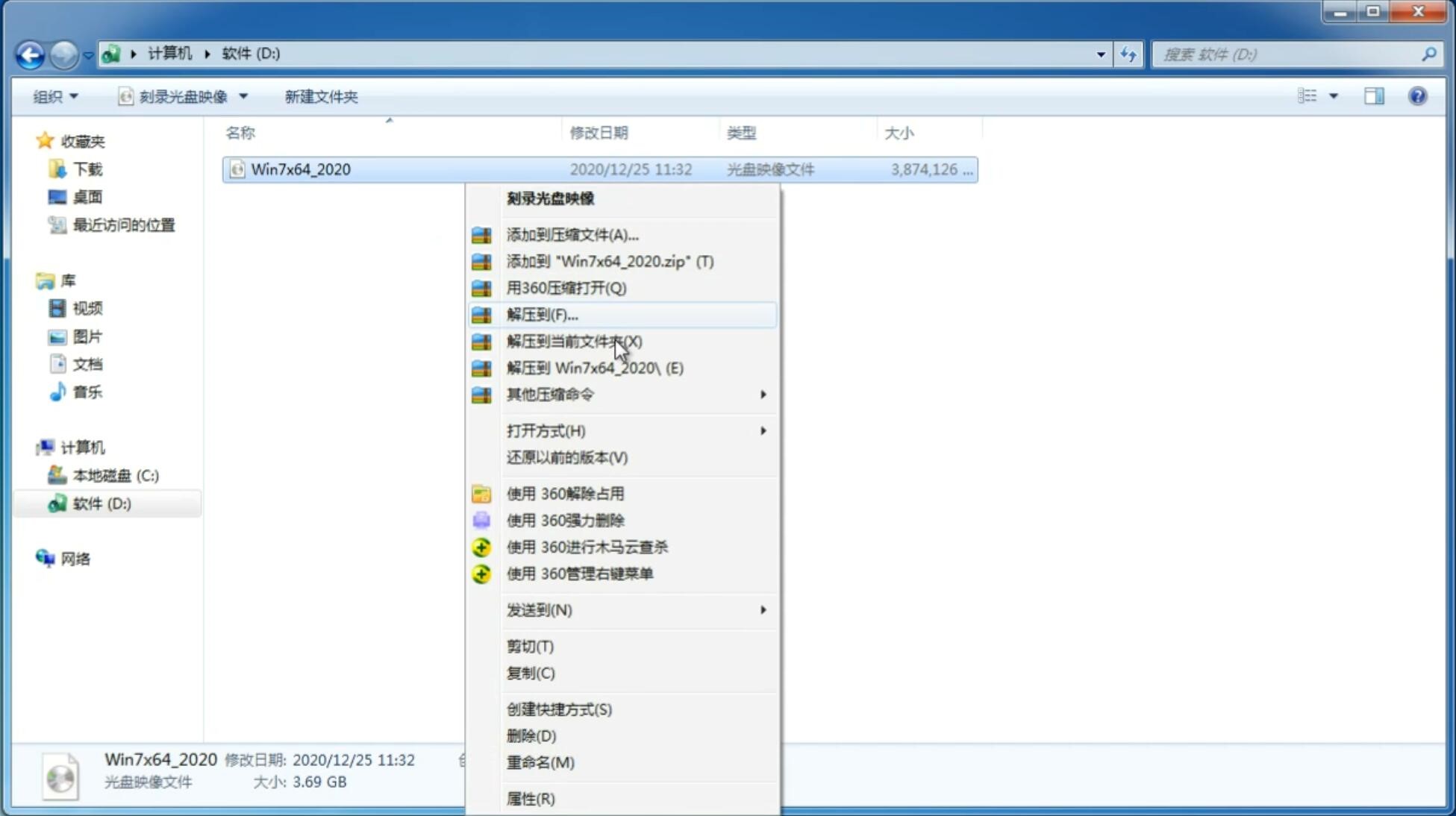The width and height of the screenshot is (1456, 816).
Task: Click '新建文件夹' toolbar button
Action: pos(321,95)
